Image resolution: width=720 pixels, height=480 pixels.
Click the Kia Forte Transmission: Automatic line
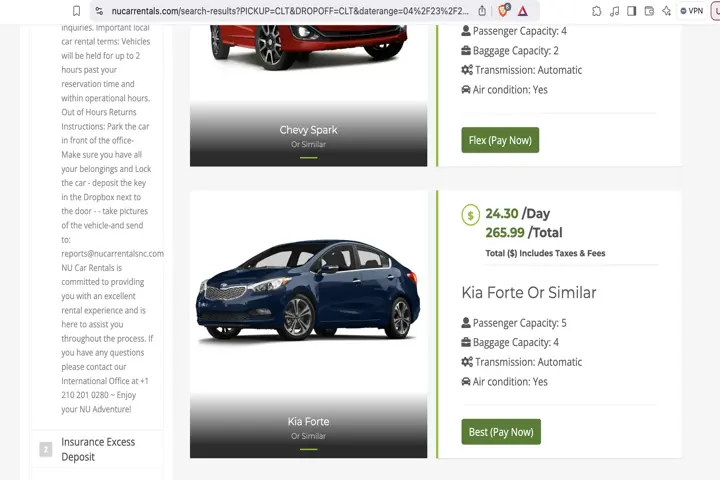[522, 362]
